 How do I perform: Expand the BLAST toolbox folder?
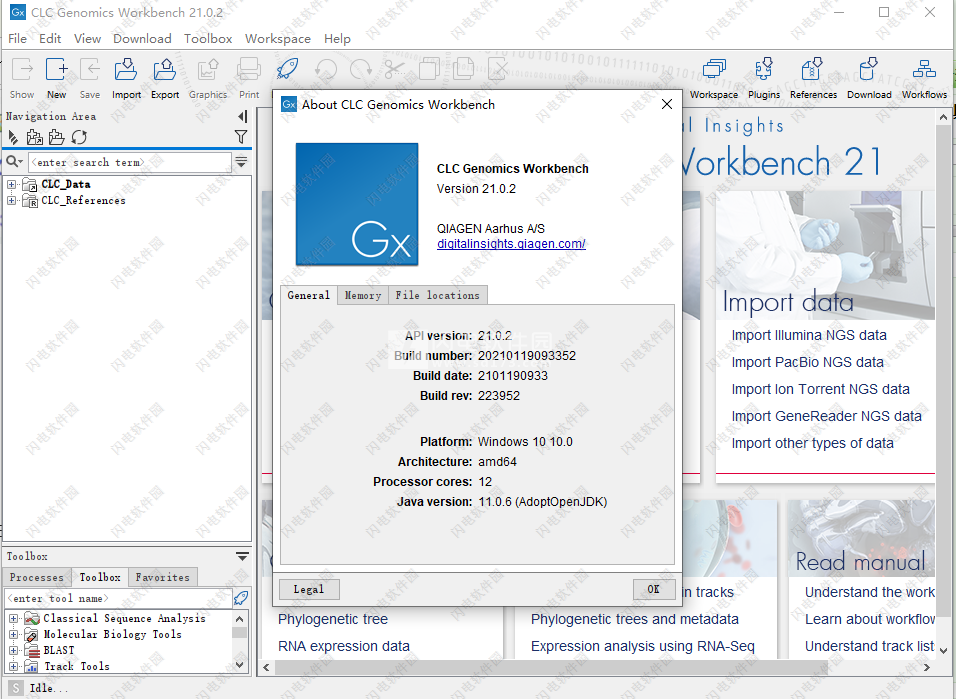14,650
